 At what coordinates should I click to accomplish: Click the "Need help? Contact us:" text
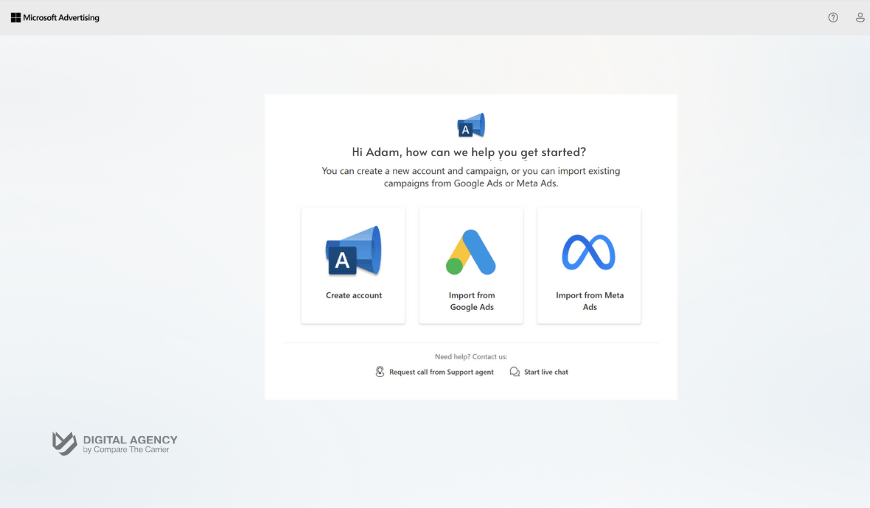(x=471, y=357)
